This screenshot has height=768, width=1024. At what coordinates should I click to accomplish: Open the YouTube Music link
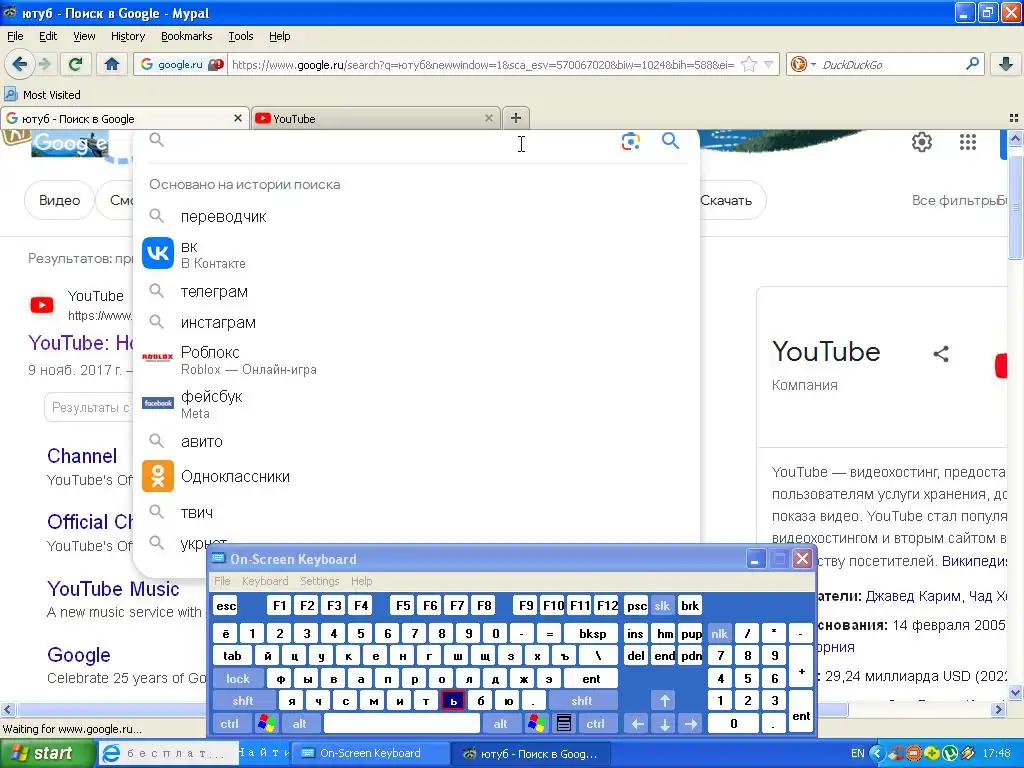(x=113, y=588)
